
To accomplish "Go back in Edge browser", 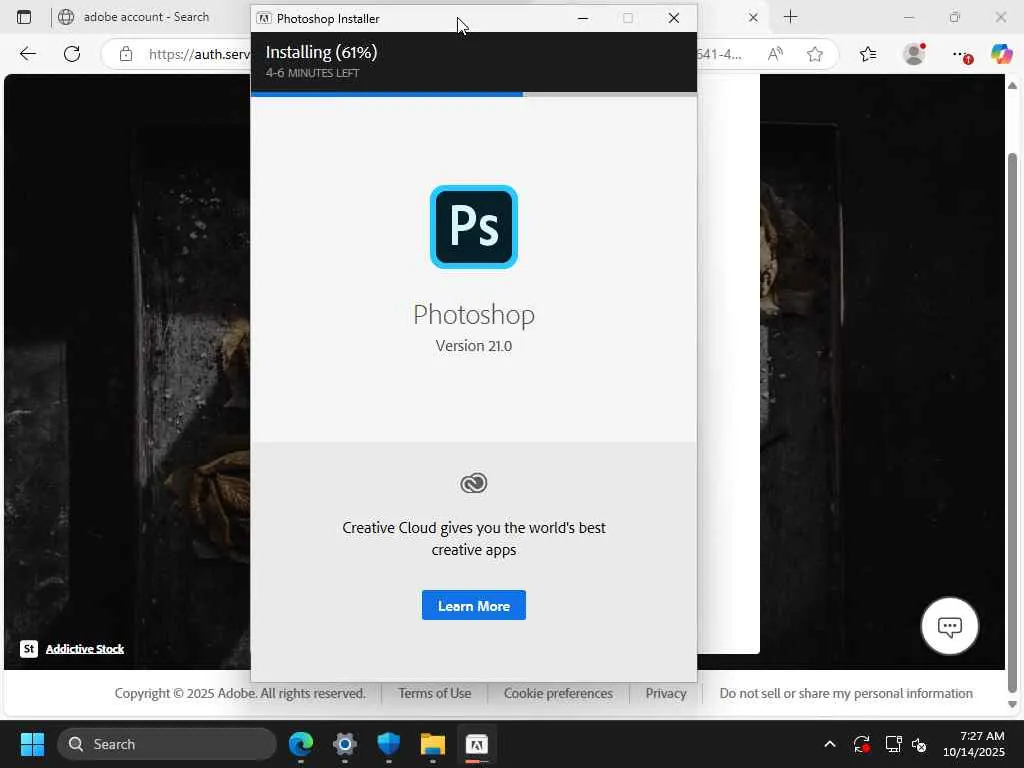I will pyautogui.click(x=27, y=54).
